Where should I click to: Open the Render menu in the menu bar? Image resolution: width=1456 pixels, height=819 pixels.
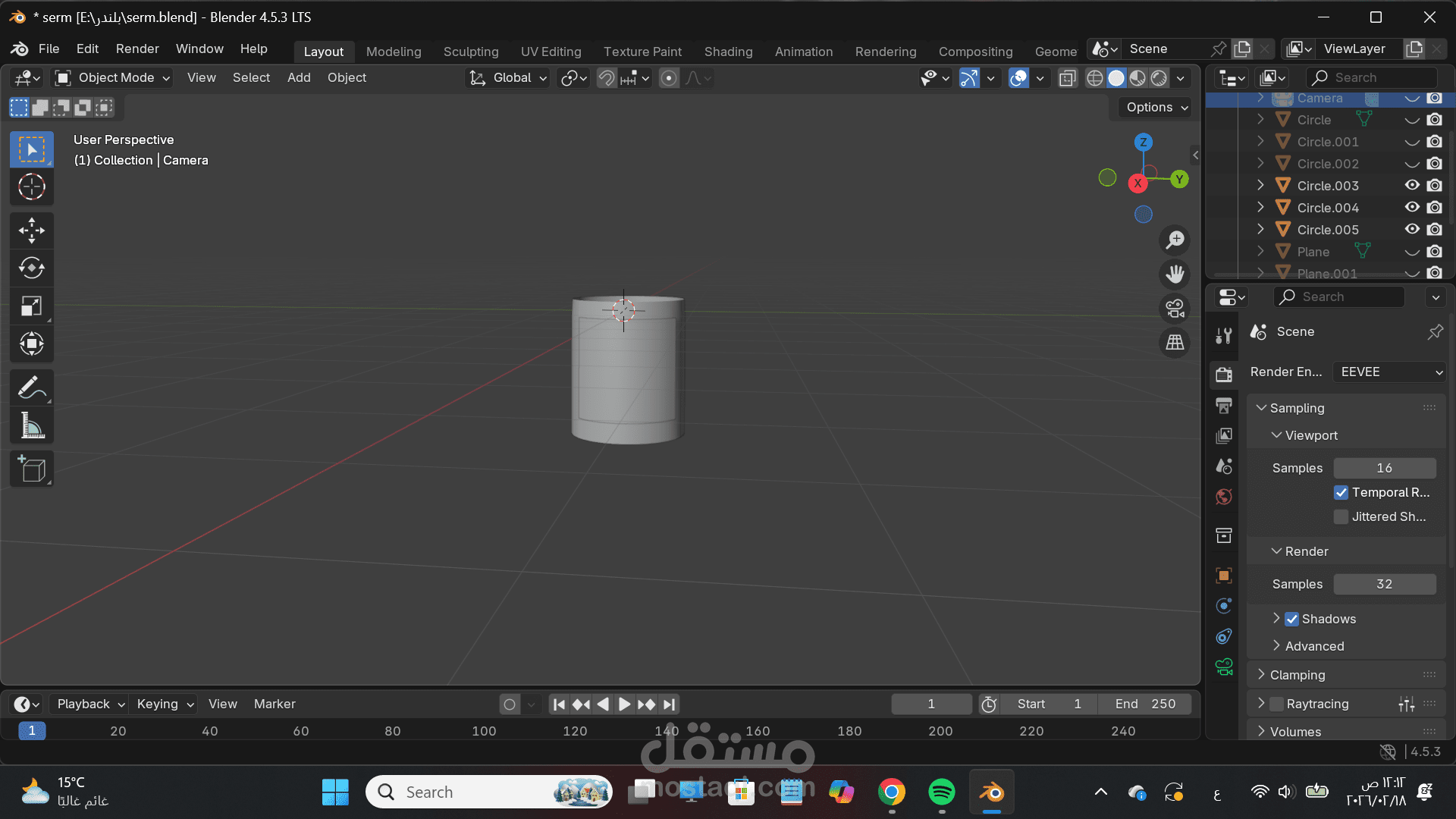pos(137,49)
